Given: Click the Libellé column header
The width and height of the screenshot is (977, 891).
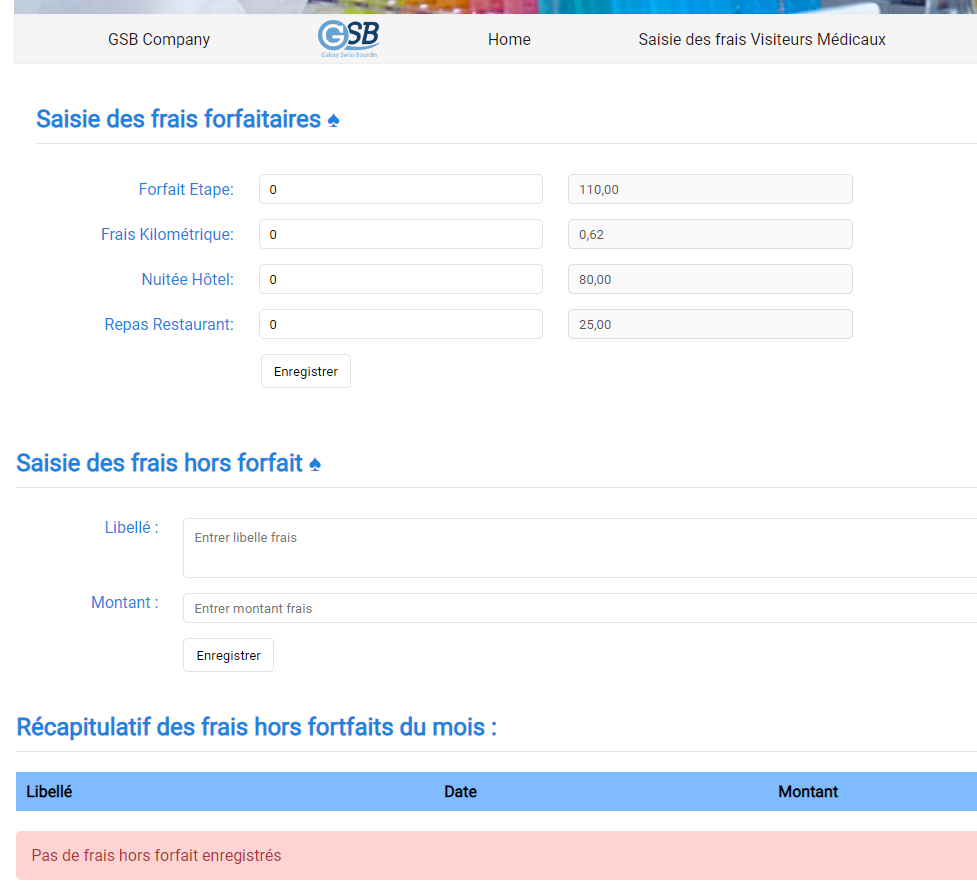Looking at the screenshot, I should point(49,792).
